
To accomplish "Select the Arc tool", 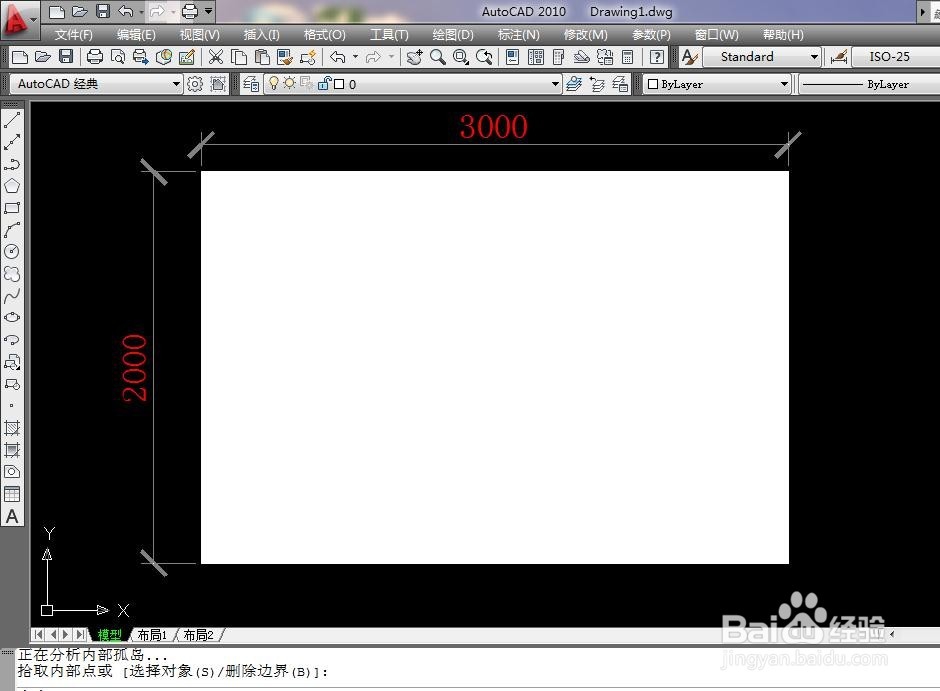I will click(12, 230).
